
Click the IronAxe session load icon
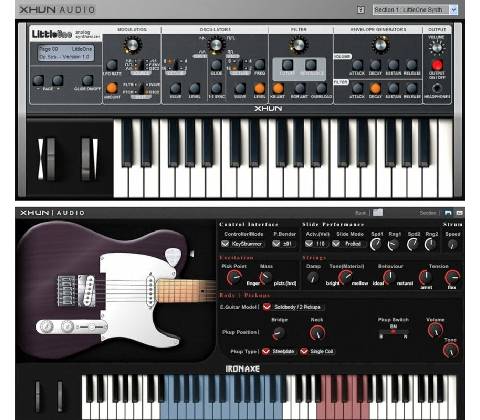tap(459, 213)
